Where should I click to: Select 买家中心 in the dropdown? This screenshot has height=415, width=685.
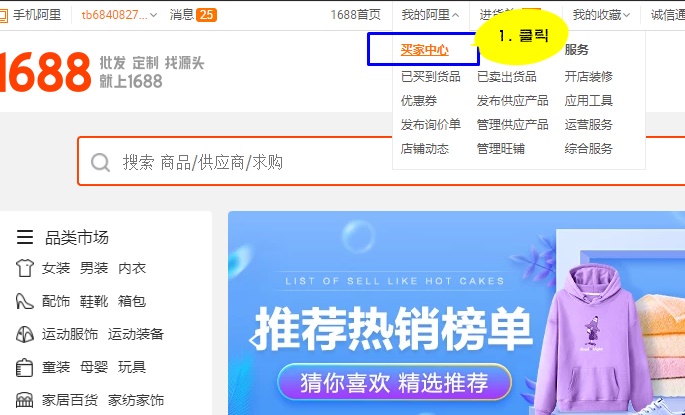[425, 50]
